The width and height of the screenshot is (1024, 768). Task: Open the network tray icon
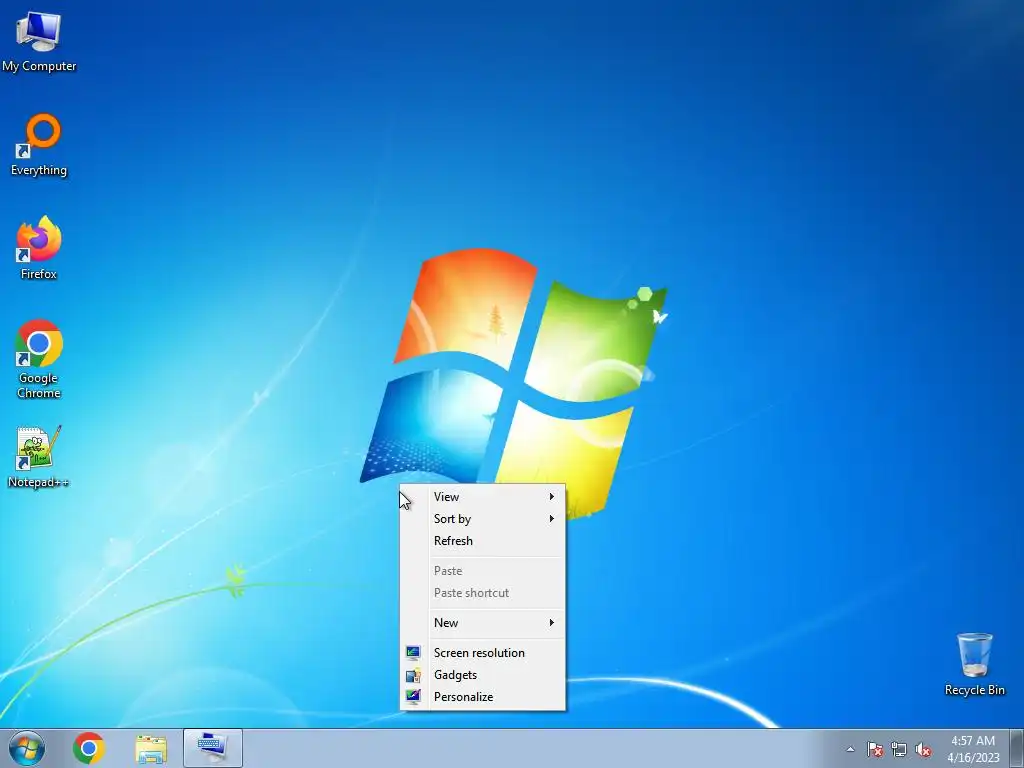[899, 749]
